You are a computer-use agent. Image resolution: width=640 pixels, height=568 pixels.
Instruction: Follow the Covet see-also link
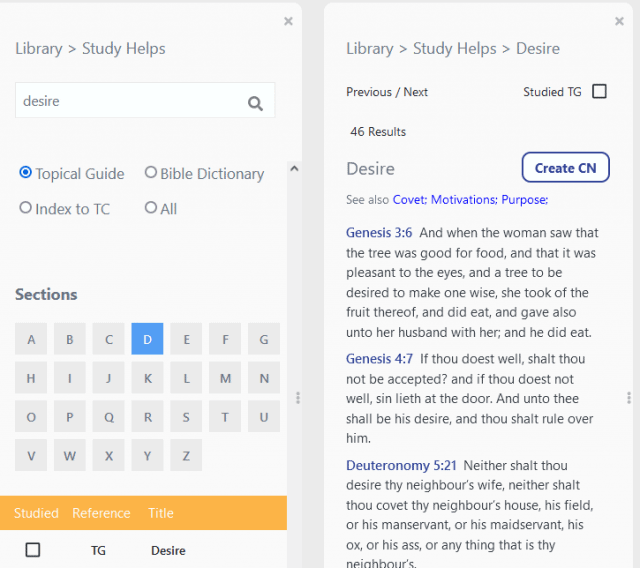pyautogui.click(x=409, y=200)
